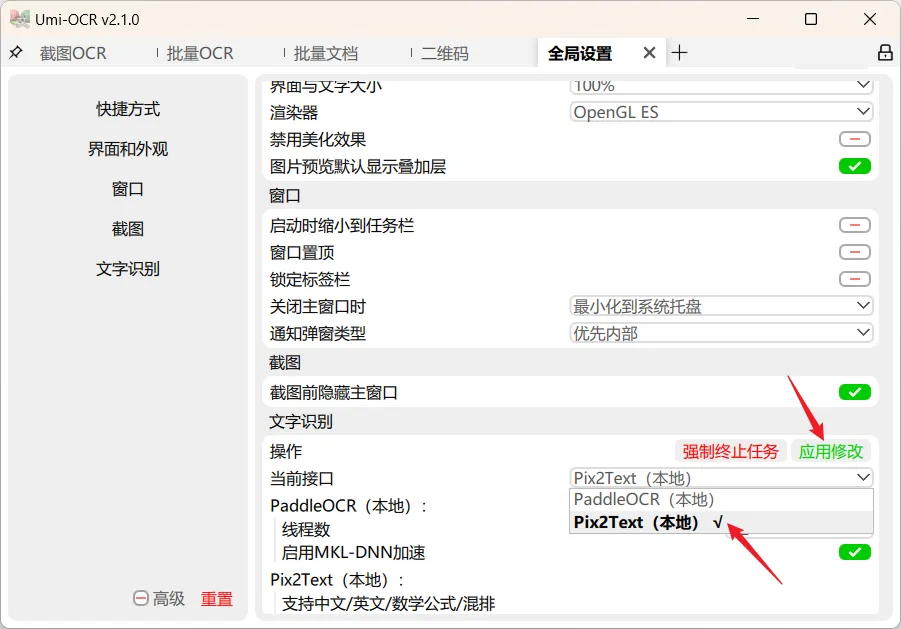
Task: Click the pin window icon
Action: coord(16,53)
